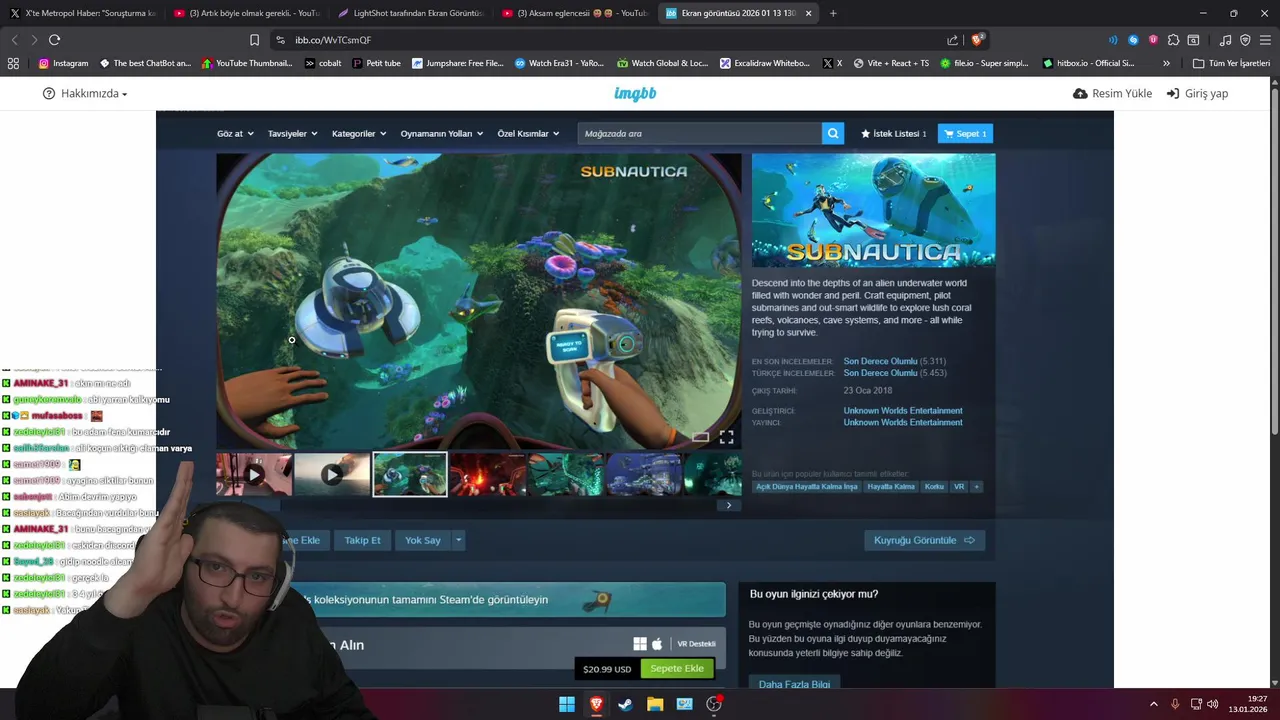Click the Brave browser taskbar icon

click(x=596, y=704)
